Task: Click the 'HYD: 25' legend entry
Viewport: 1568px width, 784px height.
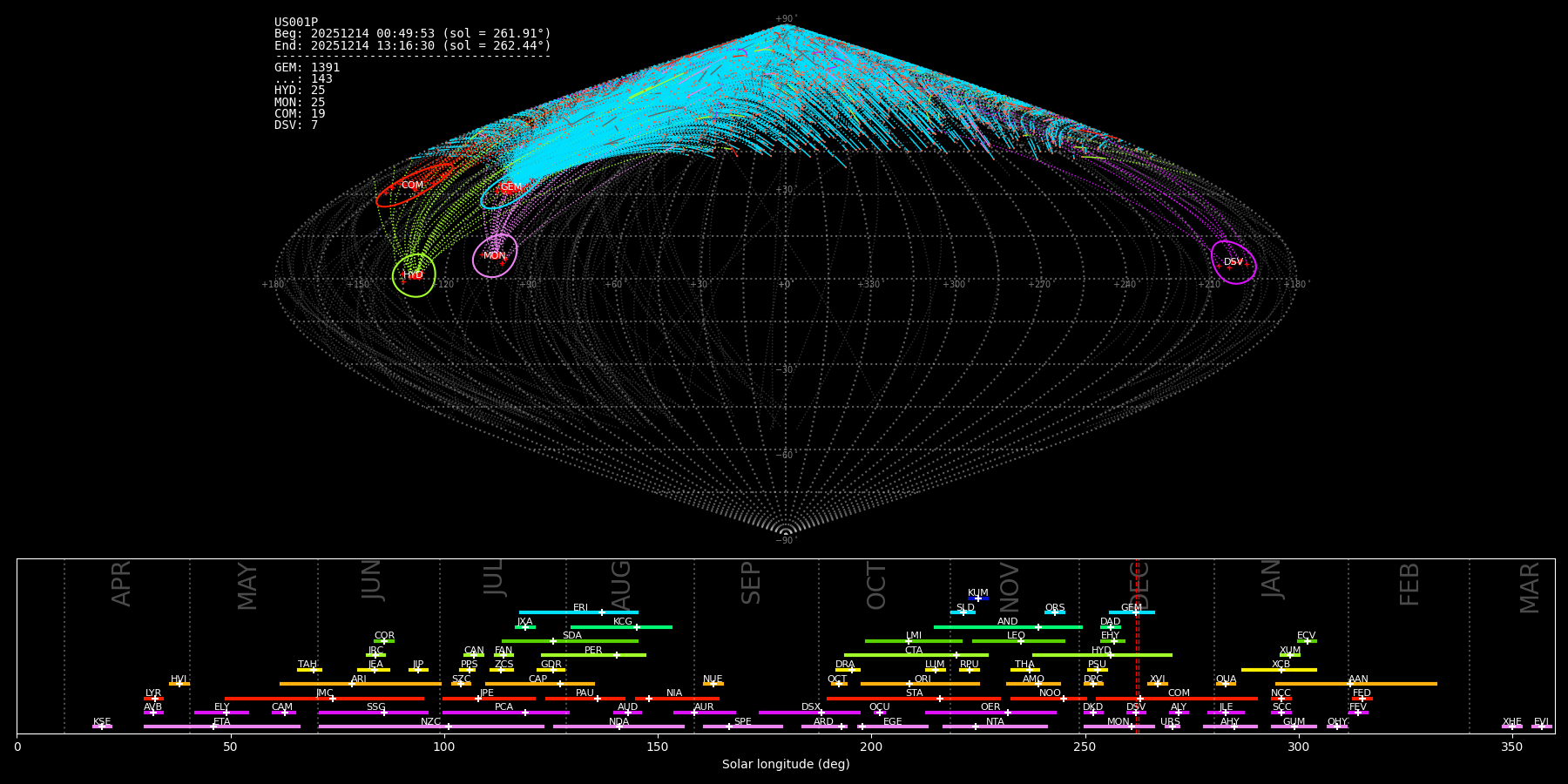Action: tap(300, 91)
